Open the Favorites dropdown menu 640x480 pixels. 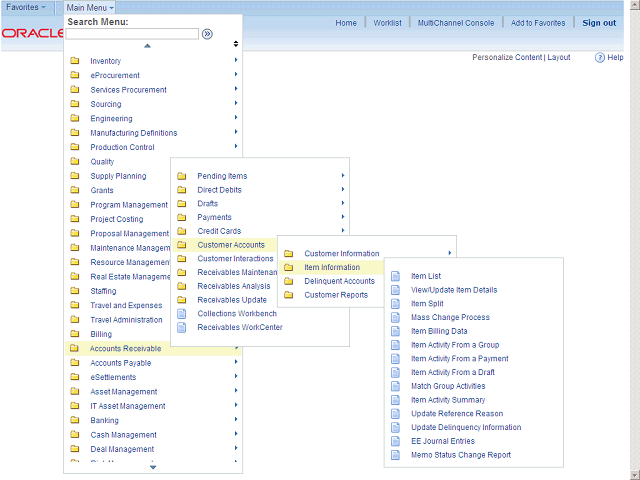[x=26, y=7]
